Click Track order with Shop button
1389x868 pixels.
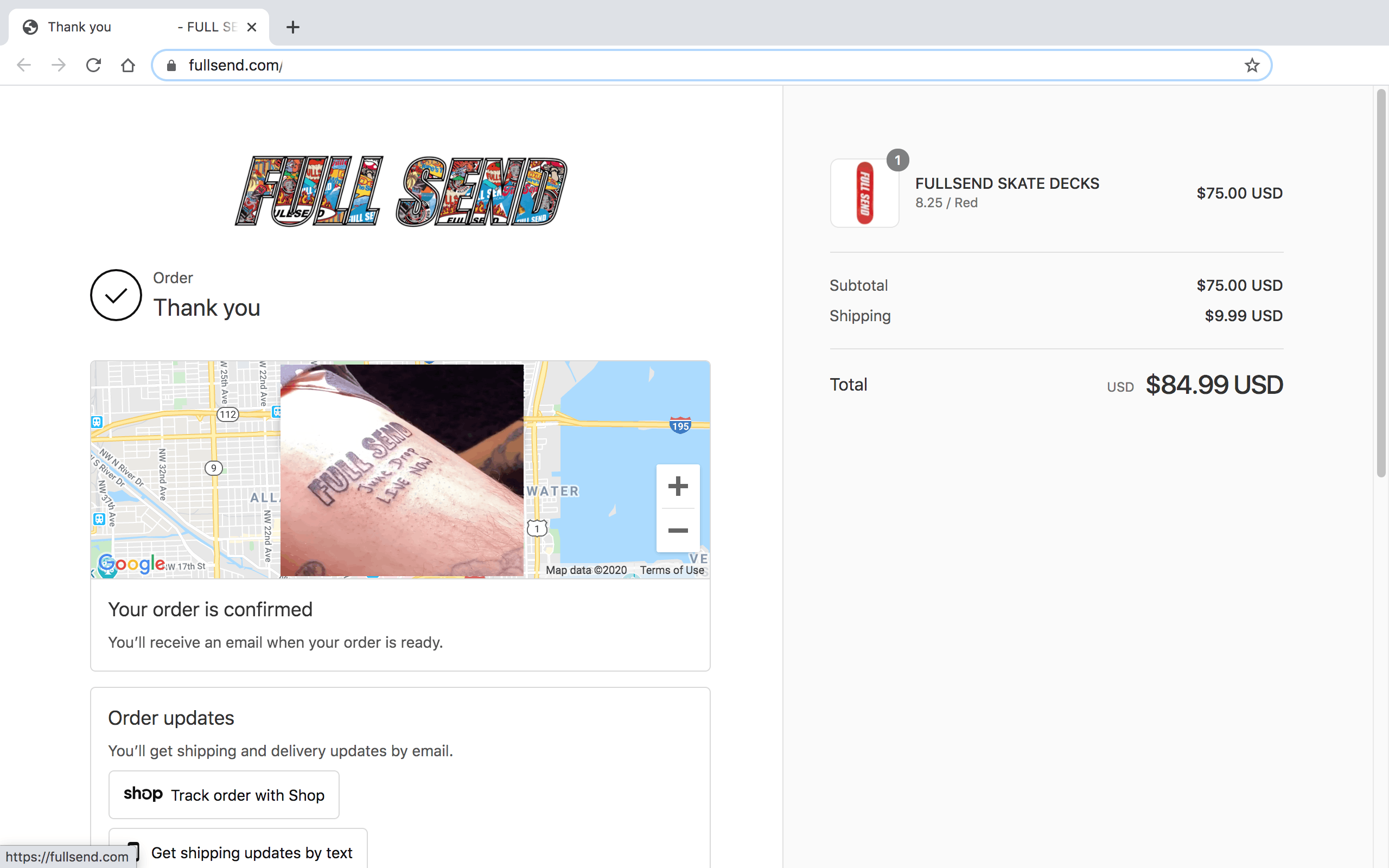click(224, 795)
